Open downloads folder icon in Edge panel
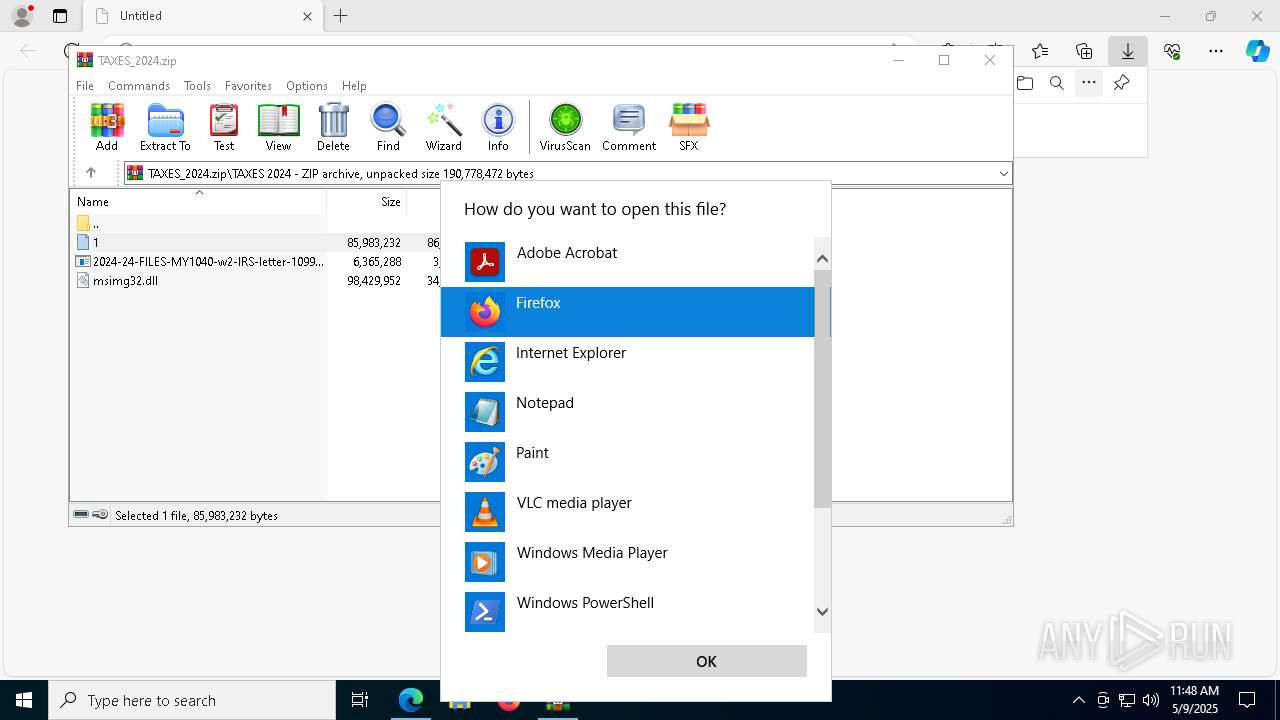The width and height of the screenshot is (1280, 720). pyautogui.click(x=1025, y=83)
